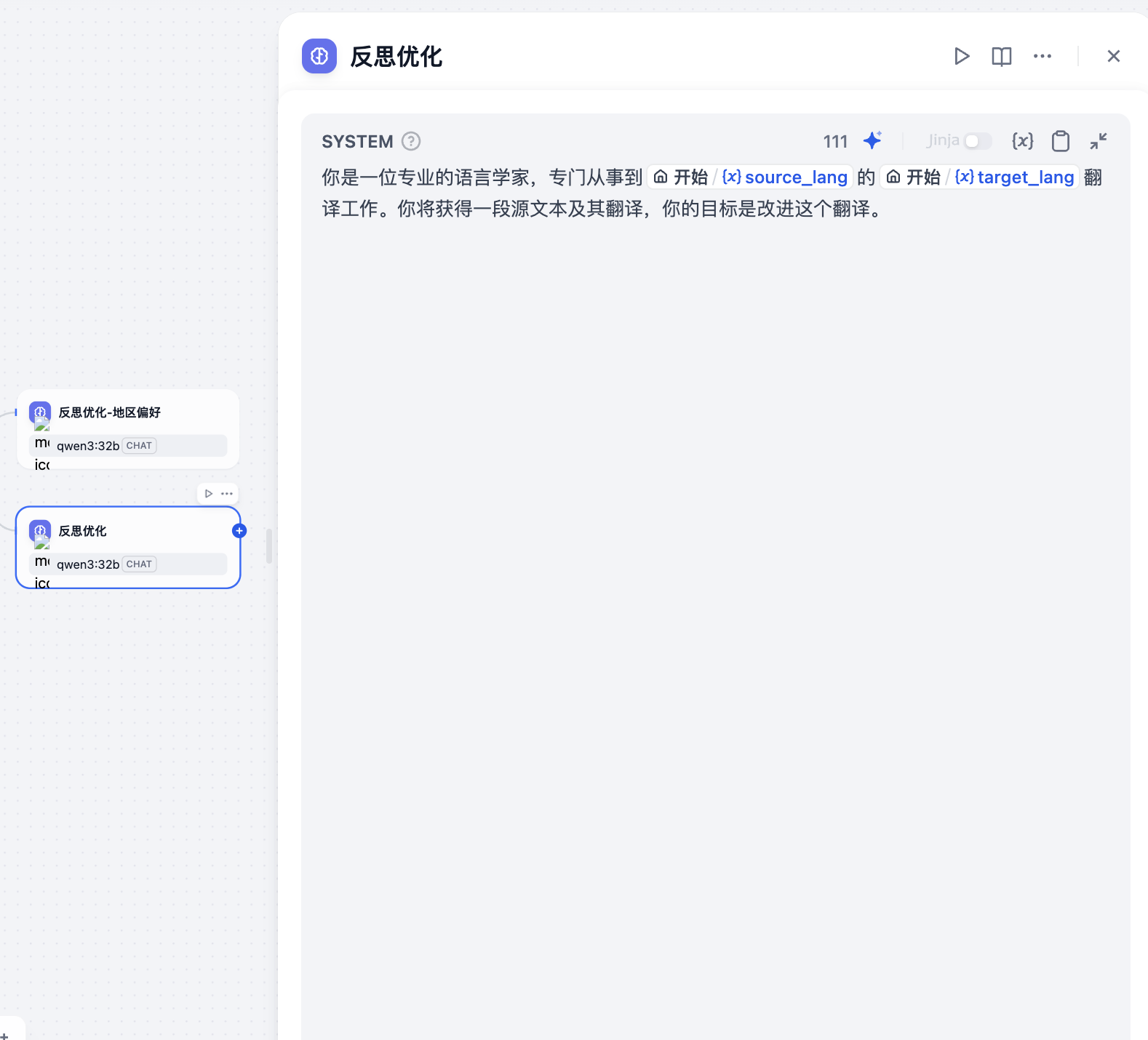Click the 反思优化 LLM node icon in the panel header
The width and height of the screenshot is (1148, 1040).
(319, 56)
